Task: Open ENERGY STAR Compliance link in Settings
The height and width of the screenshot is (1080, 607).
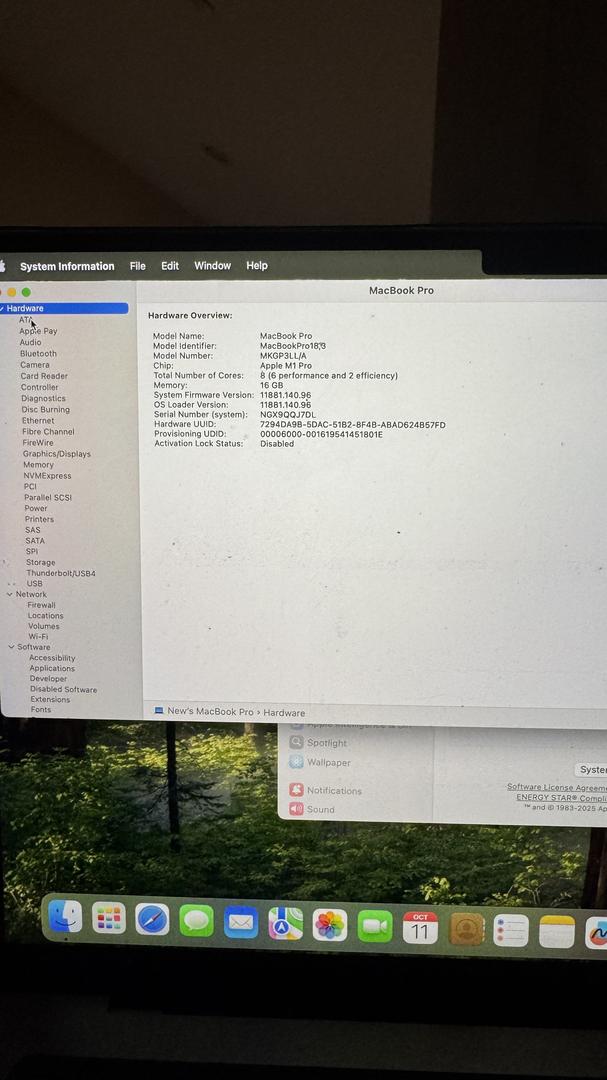Action: click(562, 798)
